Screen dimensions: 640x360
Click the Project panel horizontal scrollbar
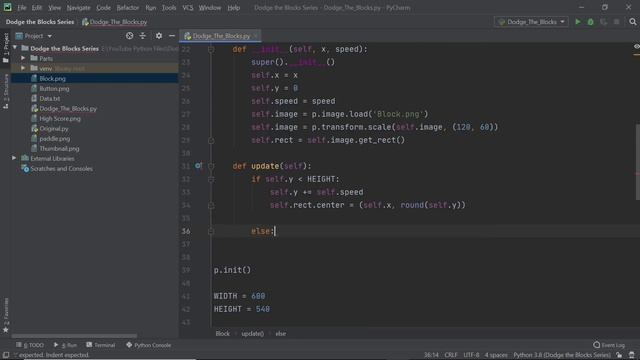click(74, 336)
